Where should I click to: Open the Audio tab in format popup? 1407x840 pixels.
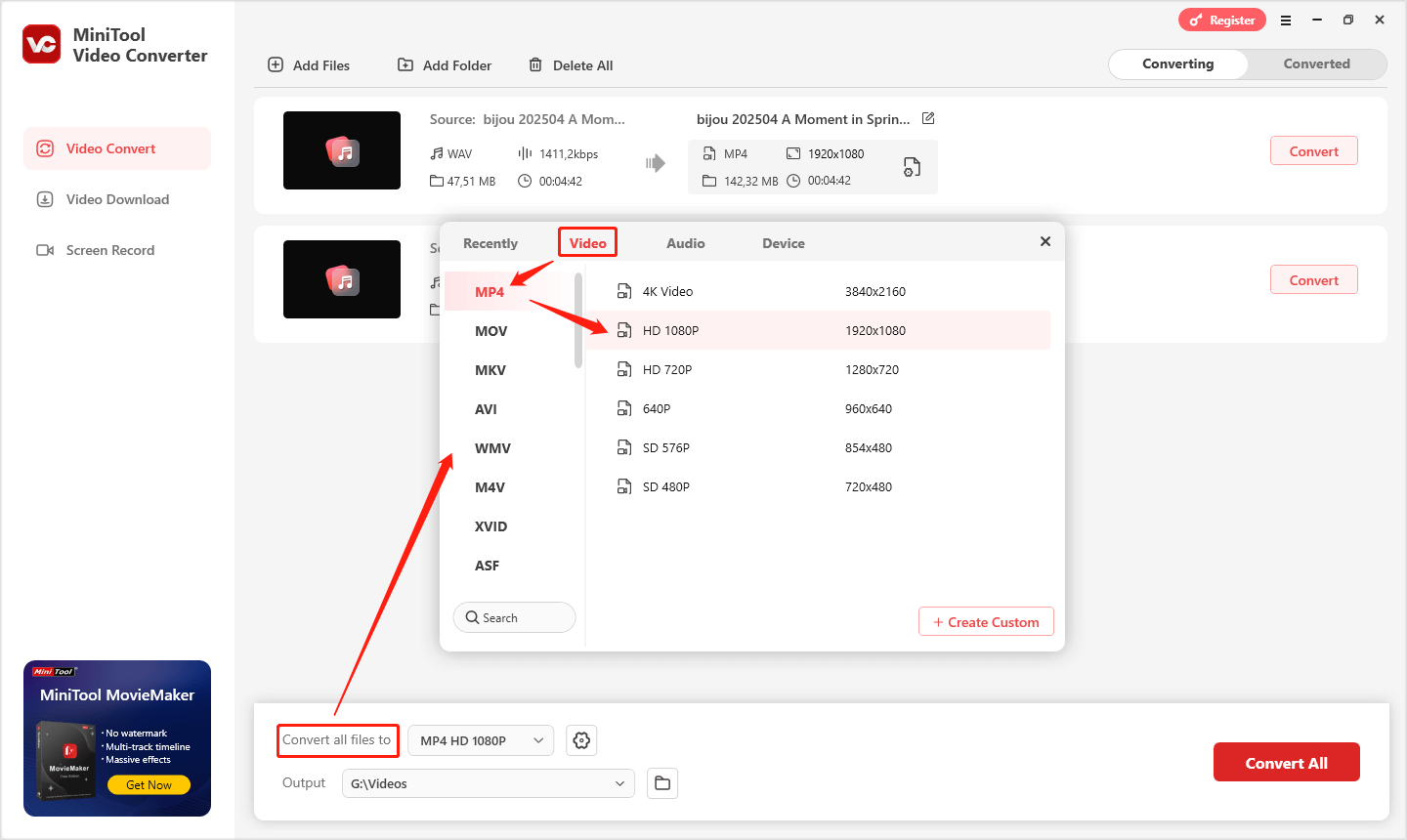pos(686,243)
